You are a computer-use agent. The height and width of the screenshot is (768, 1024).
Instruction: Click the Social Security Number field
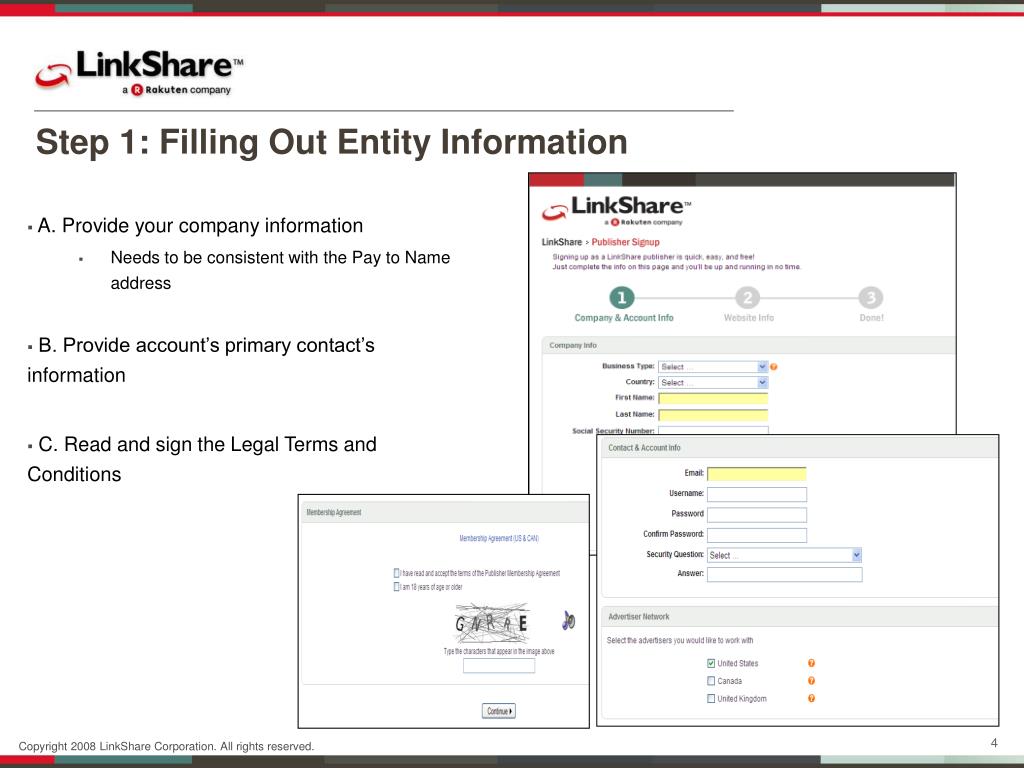[713, 430]
